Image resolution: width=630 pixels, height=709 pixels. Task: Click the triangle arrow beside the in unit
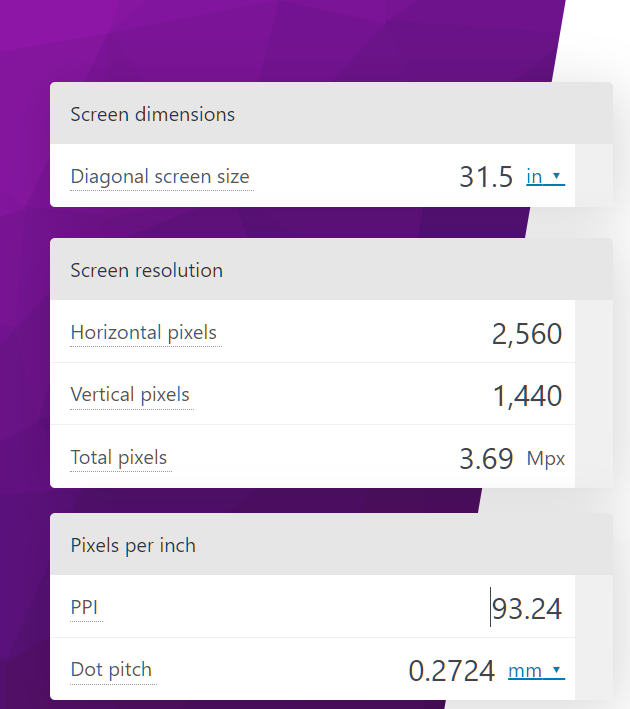(558, 177)
